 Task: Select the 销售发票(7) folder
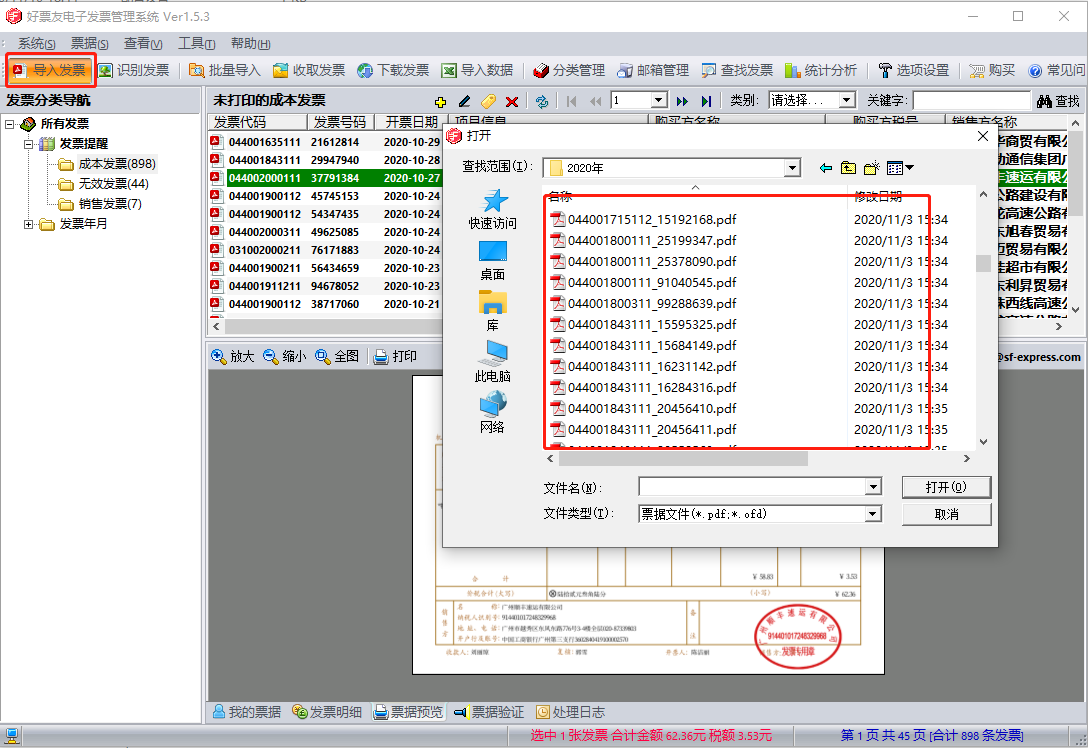pyautogui.click(x=101, y=204)
